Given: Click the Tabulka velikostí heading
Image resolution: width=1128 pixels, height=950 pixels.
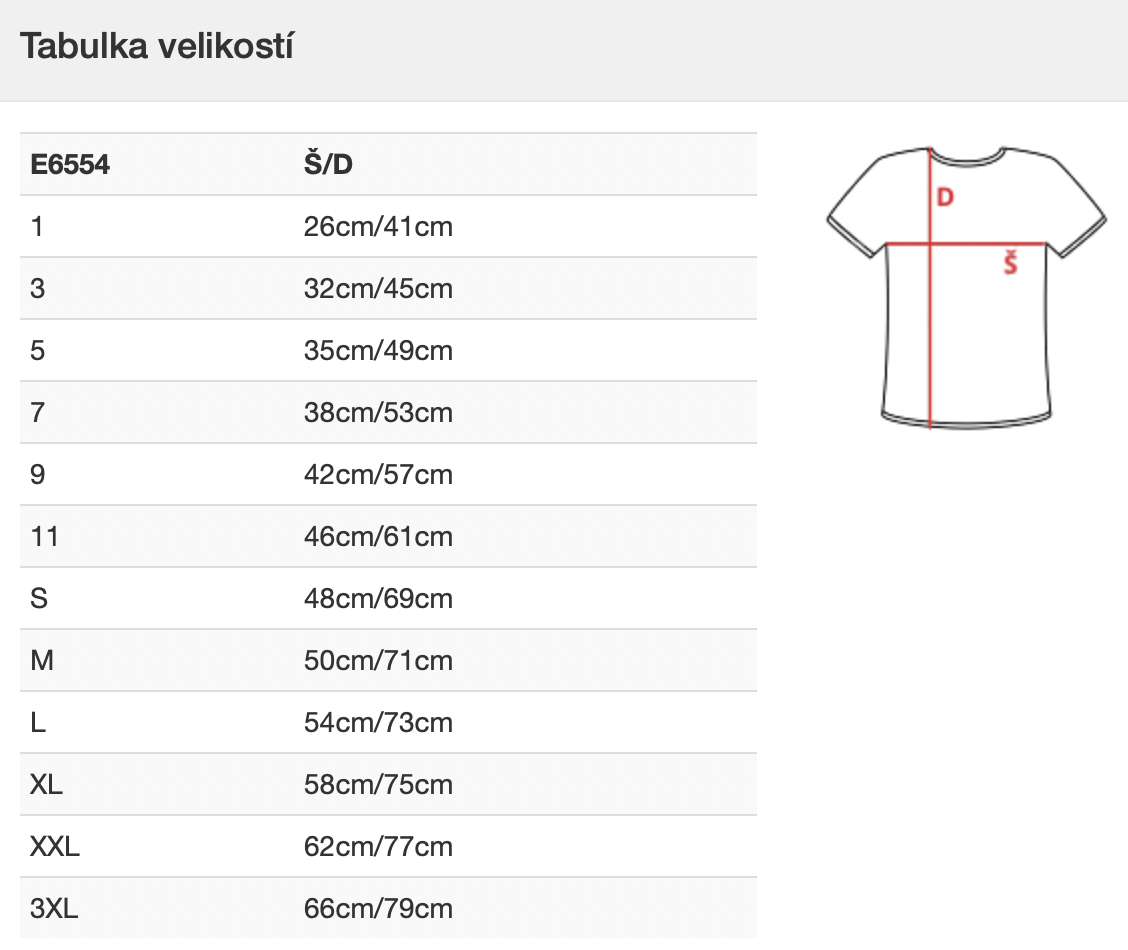Looking at the screenshot, I should (156, 46).
